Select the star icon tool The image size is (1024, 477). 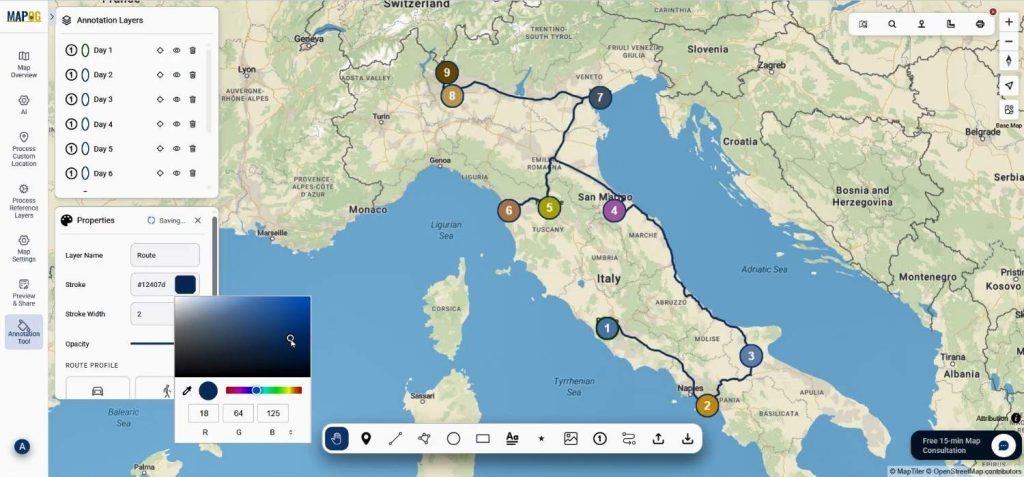(x=541, y=438)
